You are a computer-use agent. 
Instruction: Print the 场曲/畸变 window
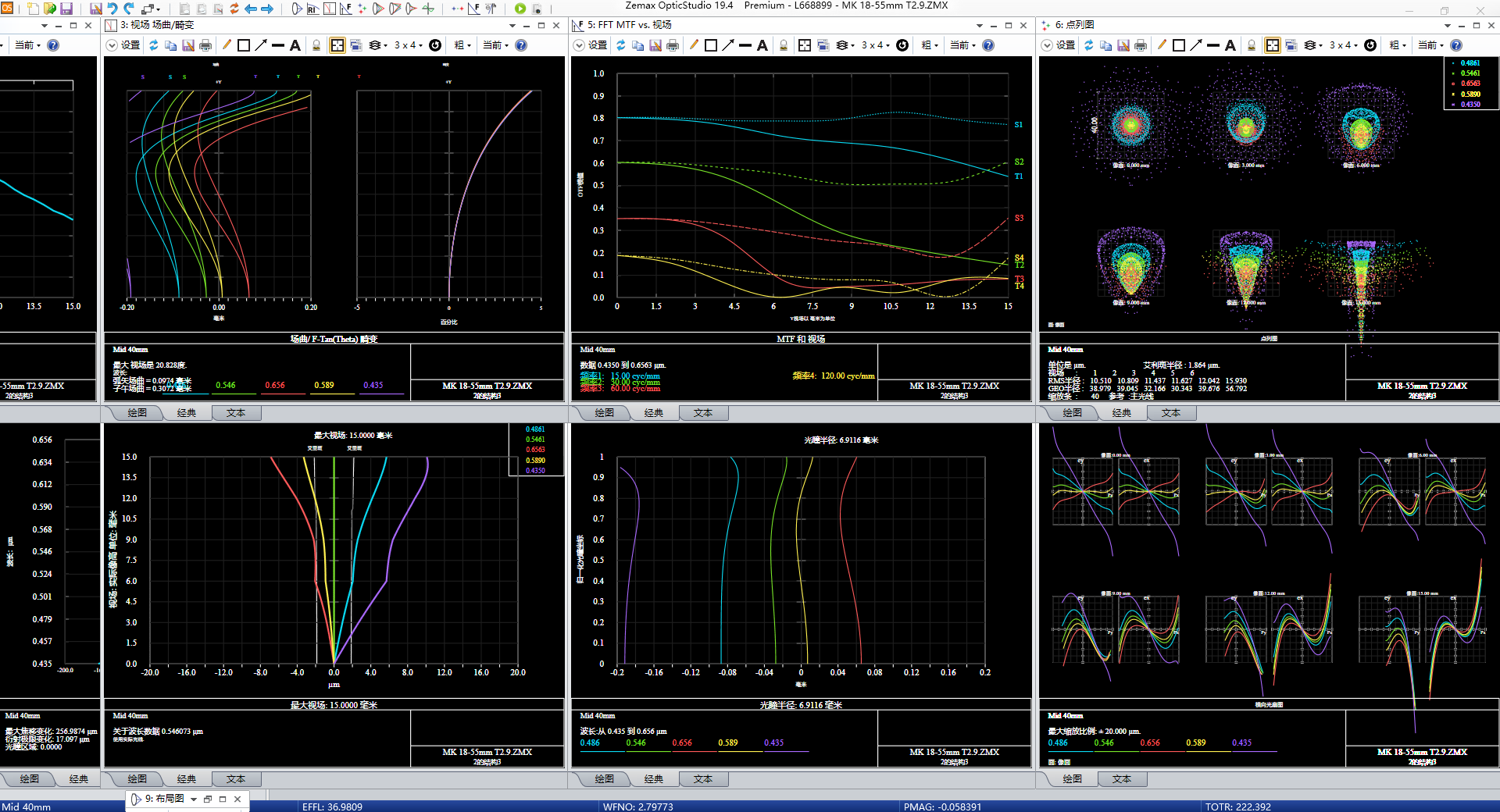pyautogui.click(x=205, y=45)
